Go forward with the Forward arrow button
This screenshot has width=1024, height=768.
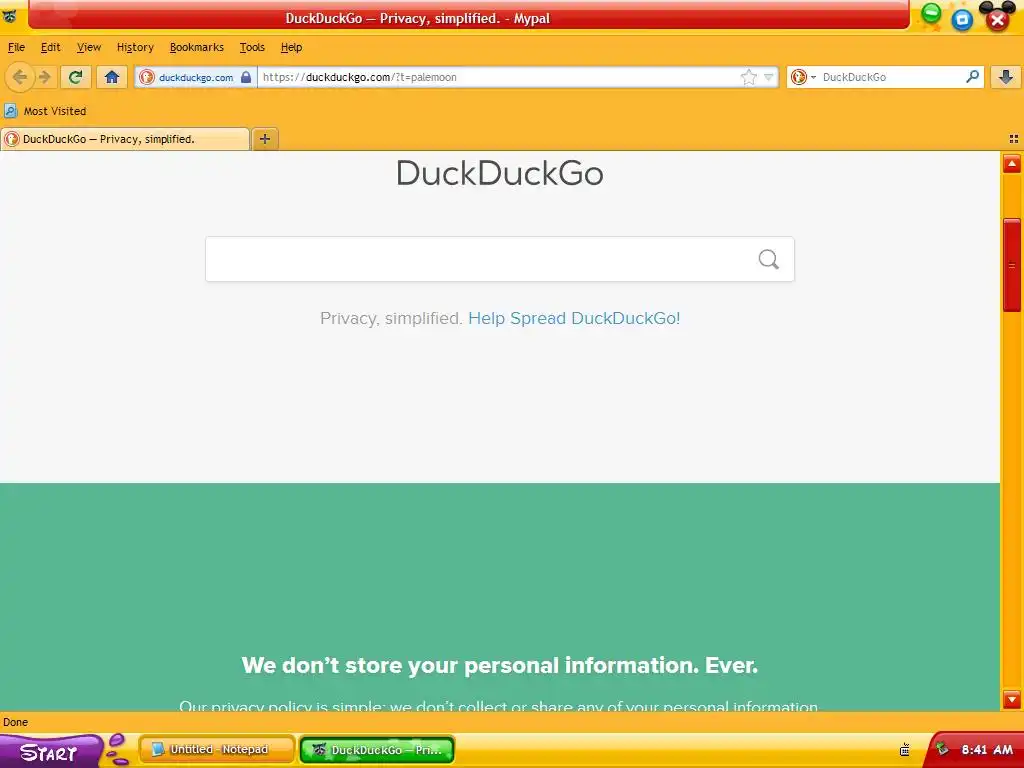click(x=45, y=77)
